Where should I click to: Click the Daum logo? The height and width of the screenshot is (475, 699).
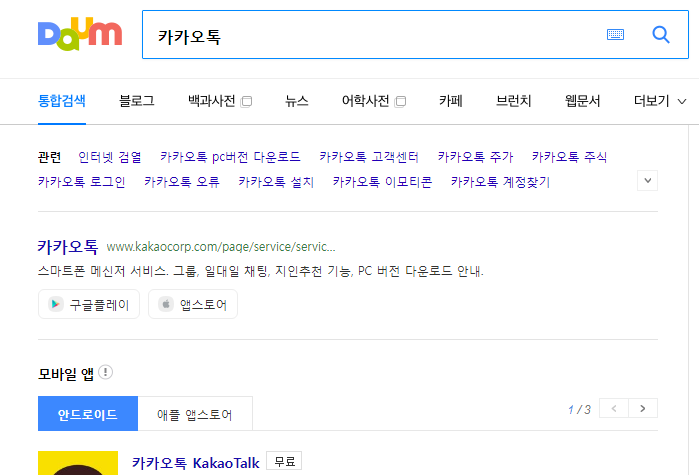click(80, 34)
